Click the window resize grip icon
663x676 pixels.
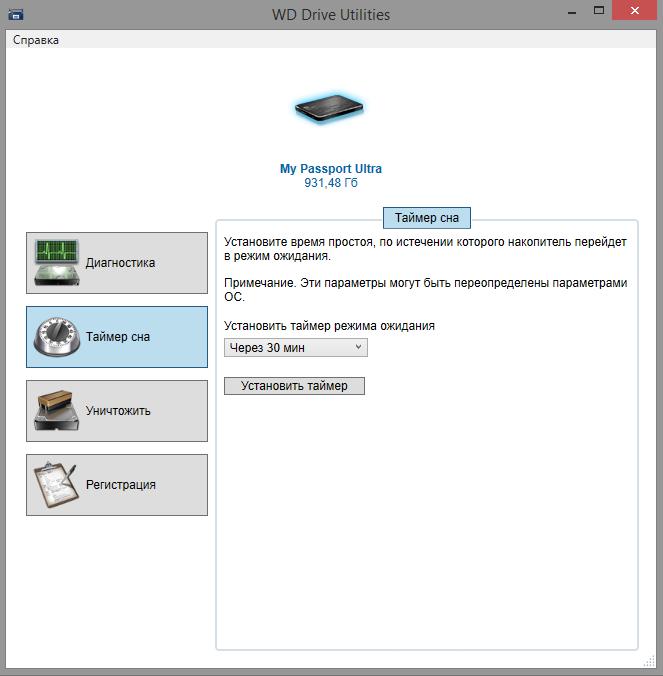click(649, 662)
